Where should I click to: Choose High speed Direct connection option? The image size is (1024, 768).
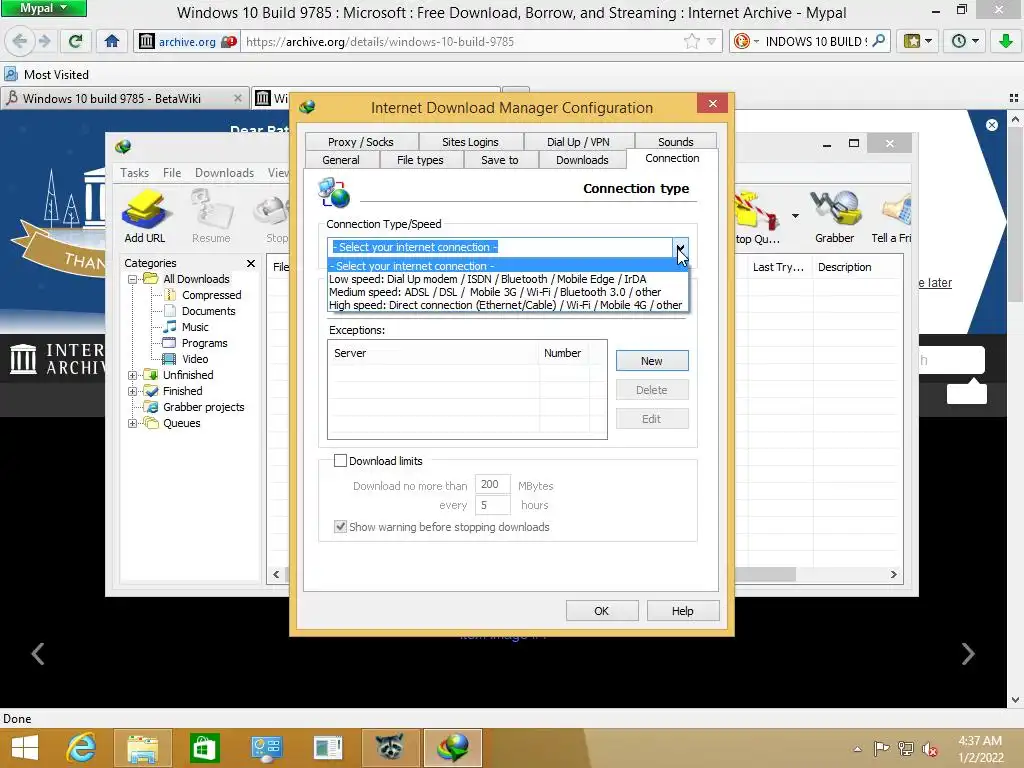[x=507, y=305]
